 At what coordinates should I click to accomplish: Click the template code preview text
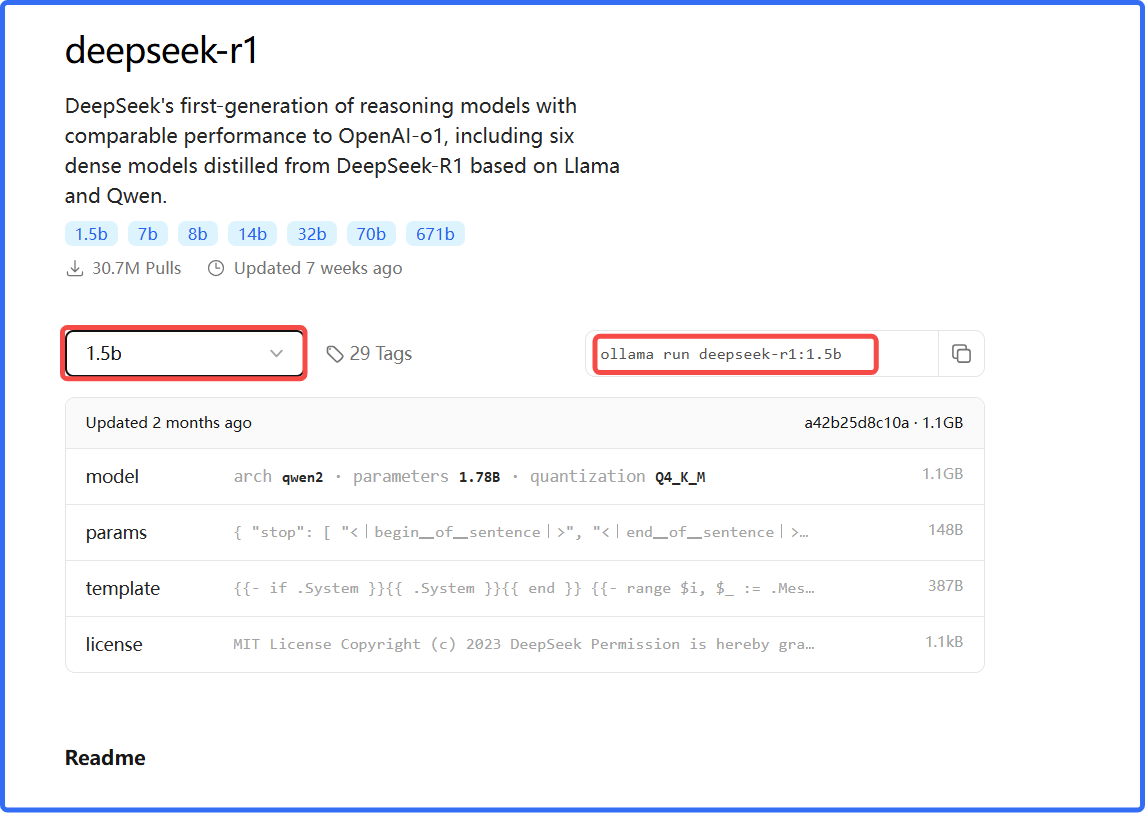(524, 589)
